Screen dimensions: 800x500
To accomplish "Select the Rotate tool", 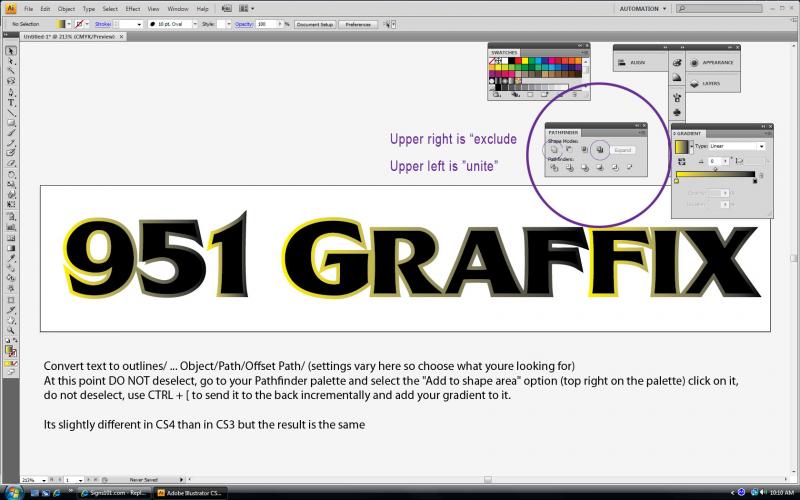I will pyautogui.click(x=11, y=174).
